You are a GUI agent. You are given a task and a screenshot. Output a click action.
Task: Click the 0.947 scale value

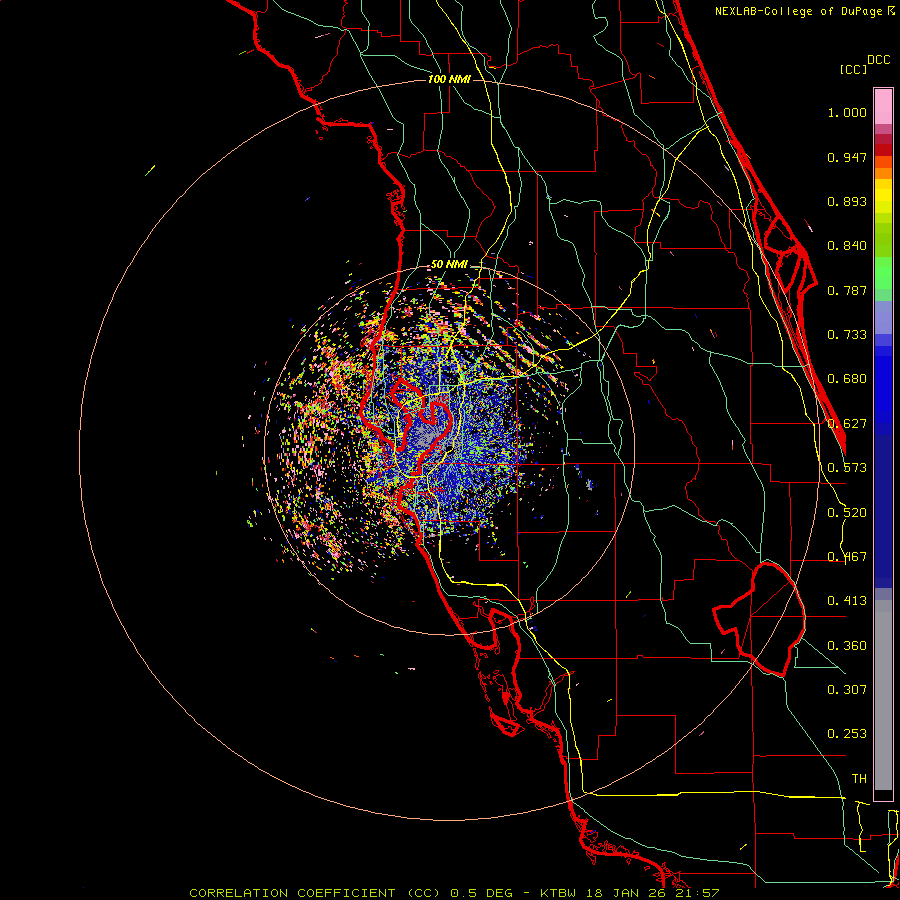[847, 157]
